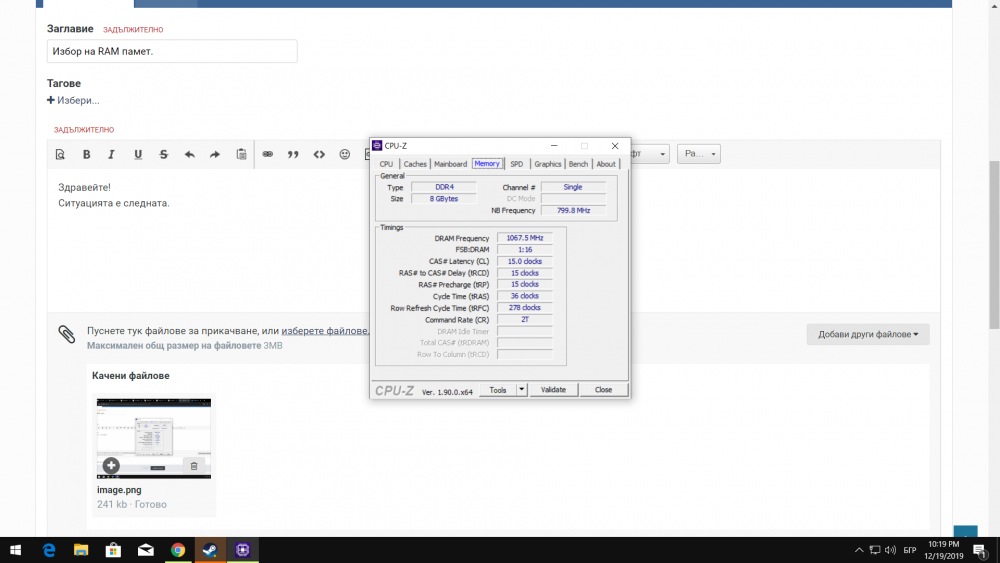Switch to SPD tab in CPU-Z
The image size is (1000, 563).
517,164
